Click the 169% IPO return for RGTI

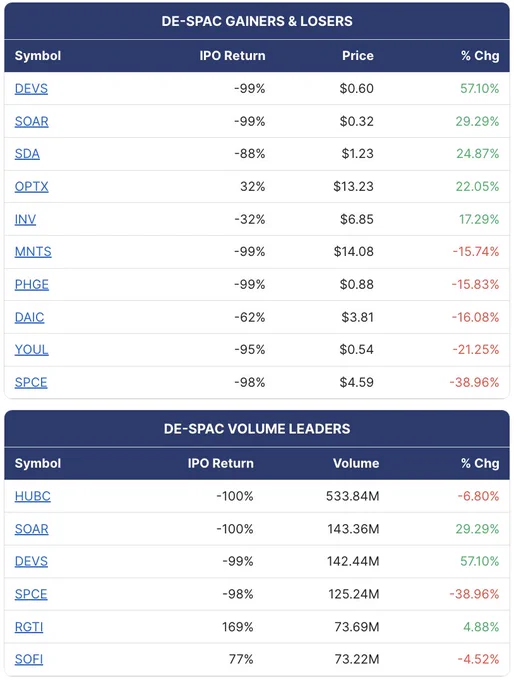tap(237, 627)
